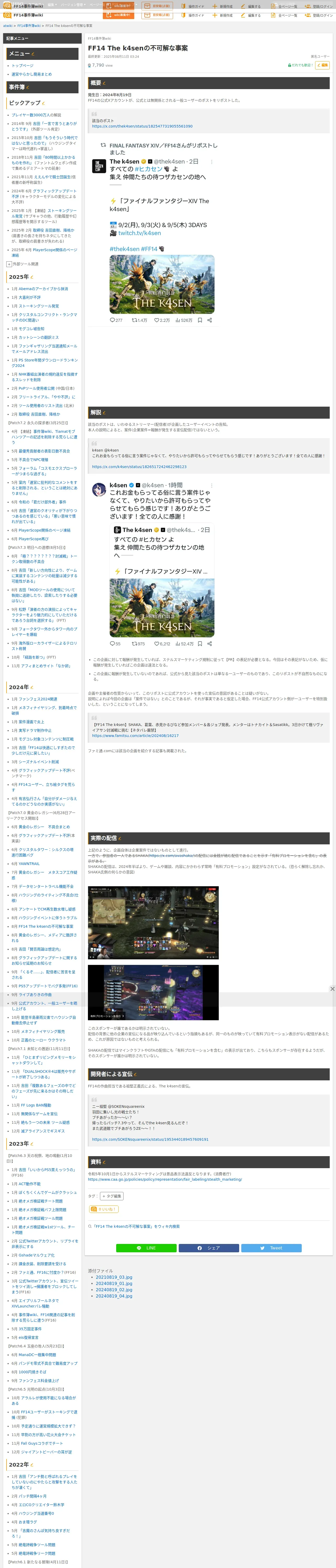Image resolution: width=336 pixels, height=1568 pixels.
Task: Edit the 解説 section via pencil icon
Action: [104, 413]
